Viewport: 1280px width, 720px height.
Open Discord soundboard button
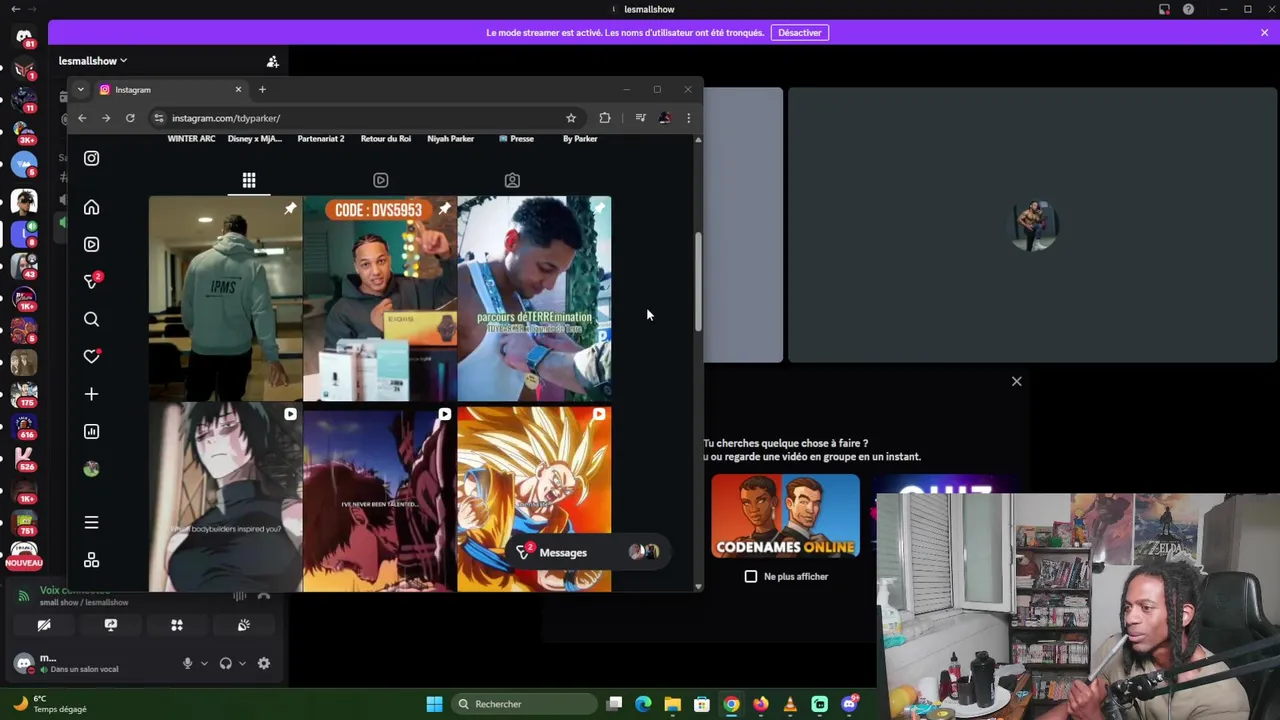243,625
